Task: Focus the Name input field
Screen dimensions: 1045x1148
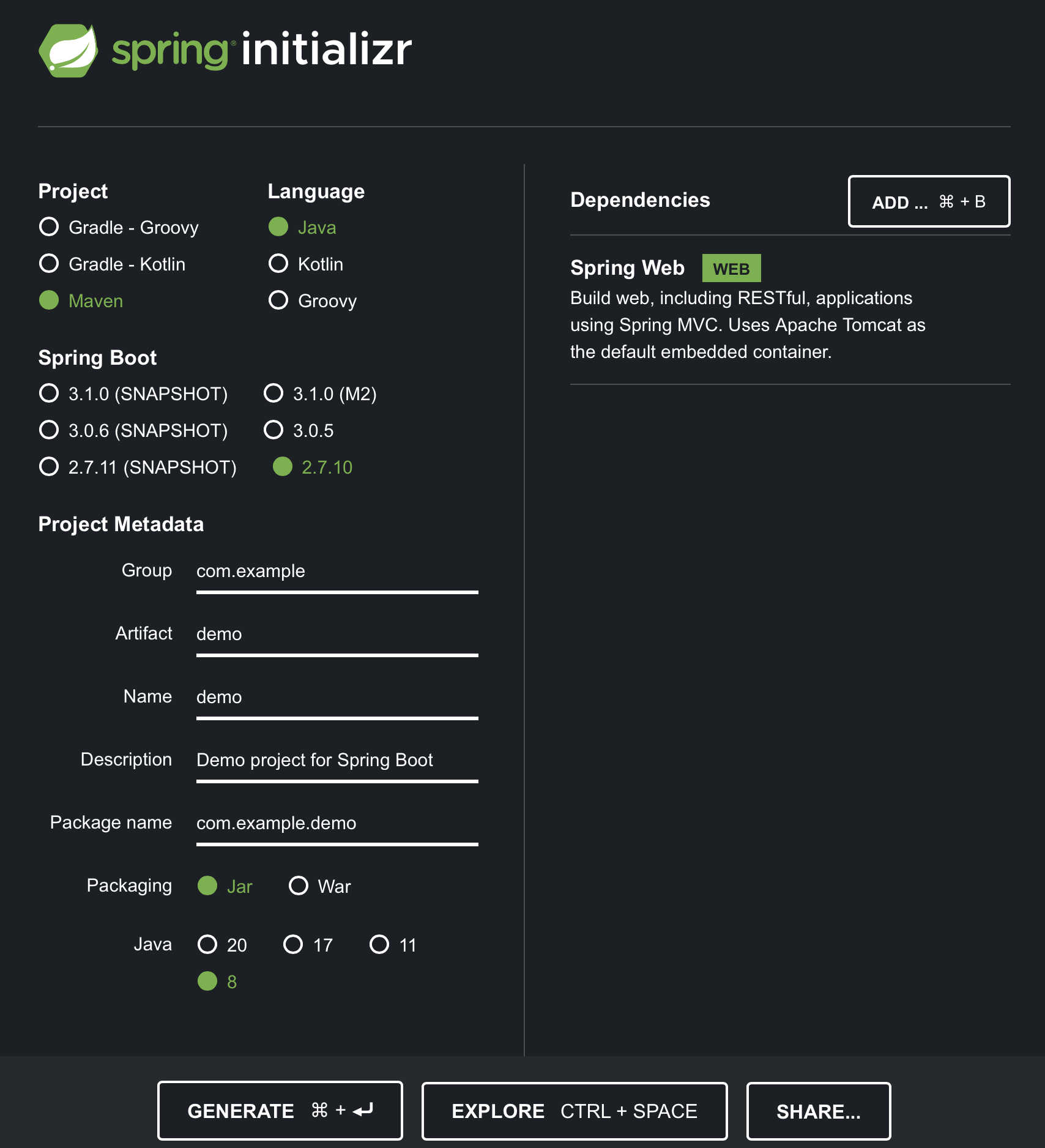Action: pyautogui.click(x=337, y=698)
